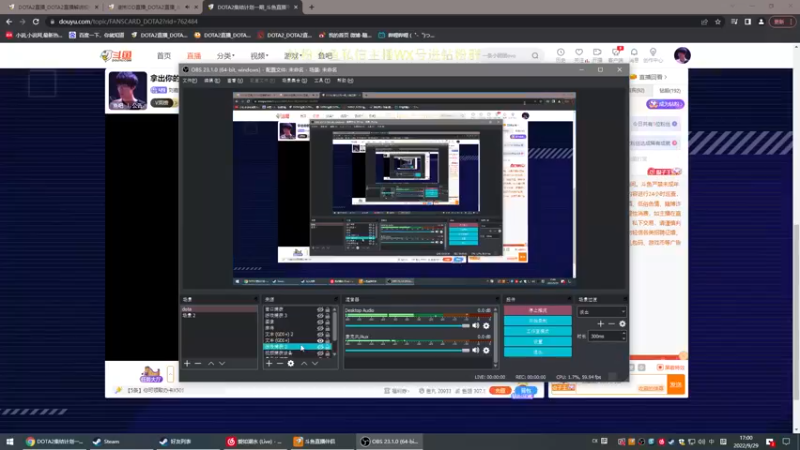Screen dimensions: 800x450
Task: Click sources list vertical scrollbar
Action: coord(334,329)
